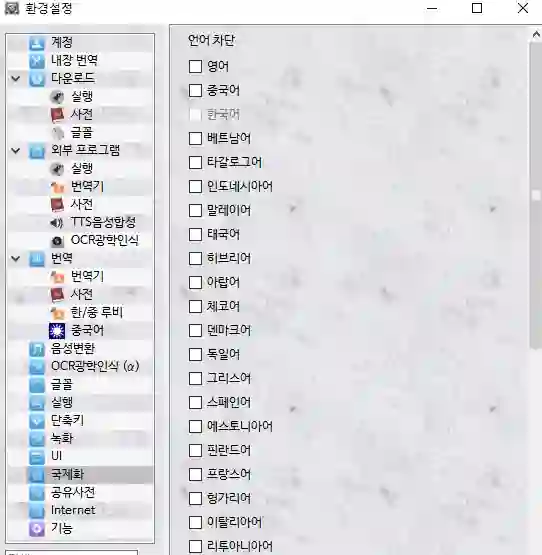Click 번역기 icon under 외부 프로그램
This screenshot has height=555, width=542.
[x=57, y=187]
